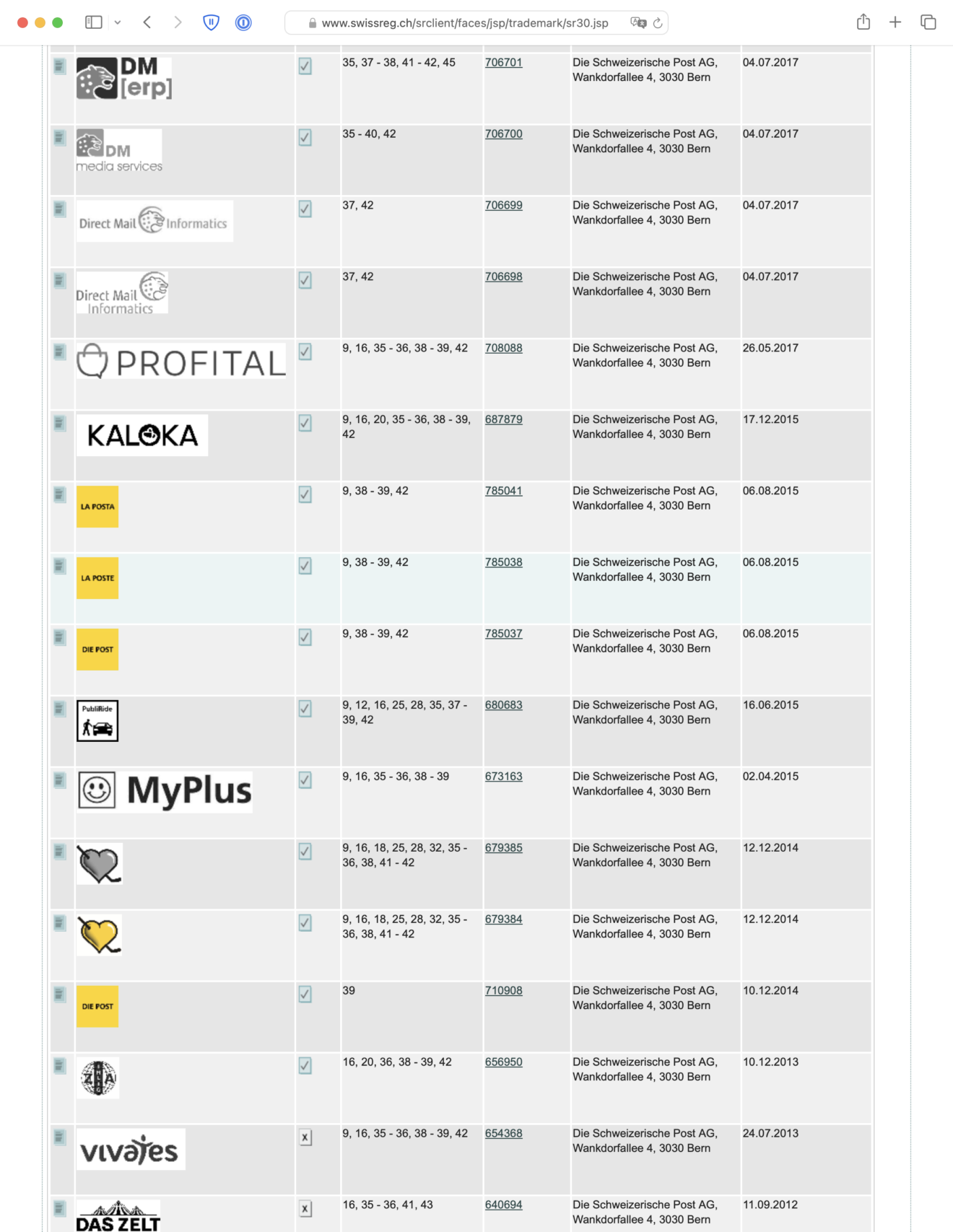Show the tab overview
The height and width of the screenshot is (1232, 953).
point(928,22)
